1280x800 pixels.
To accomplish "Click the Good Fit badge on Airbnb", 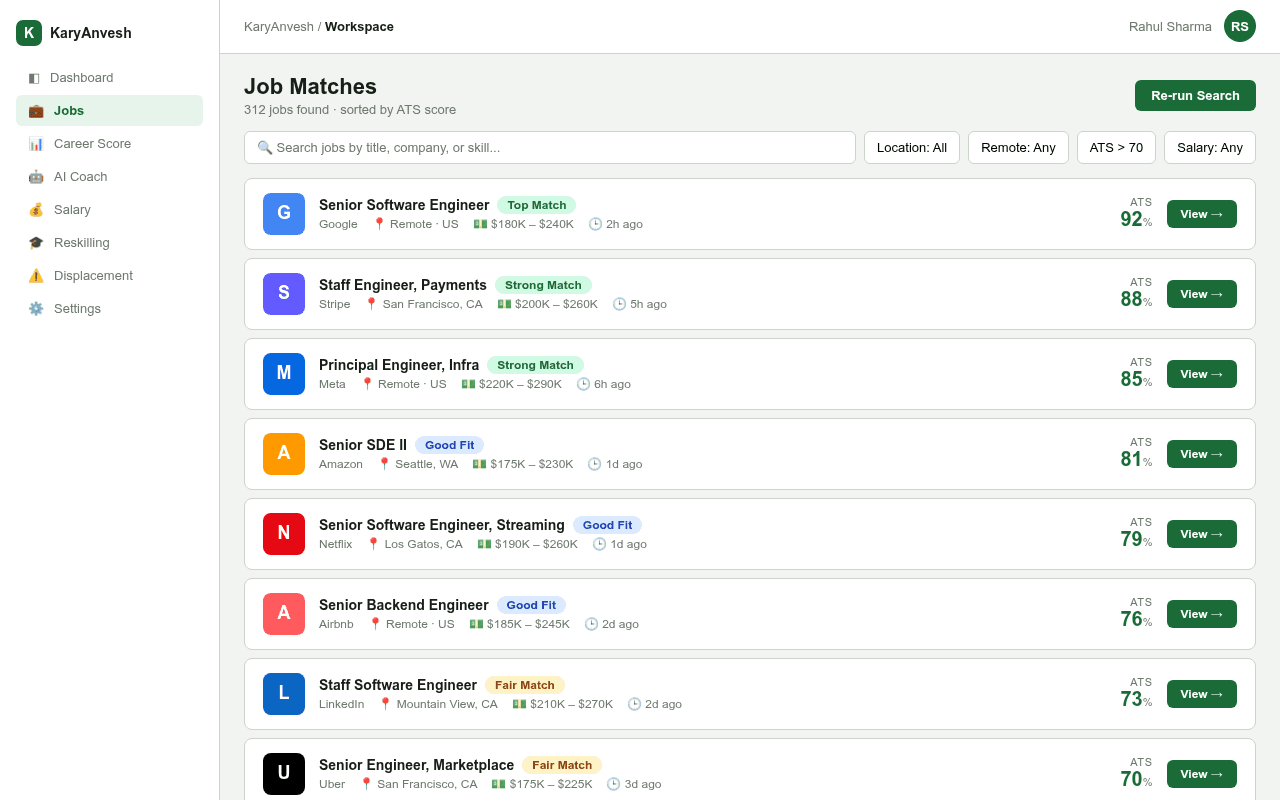I will click(x=531, y=605).
